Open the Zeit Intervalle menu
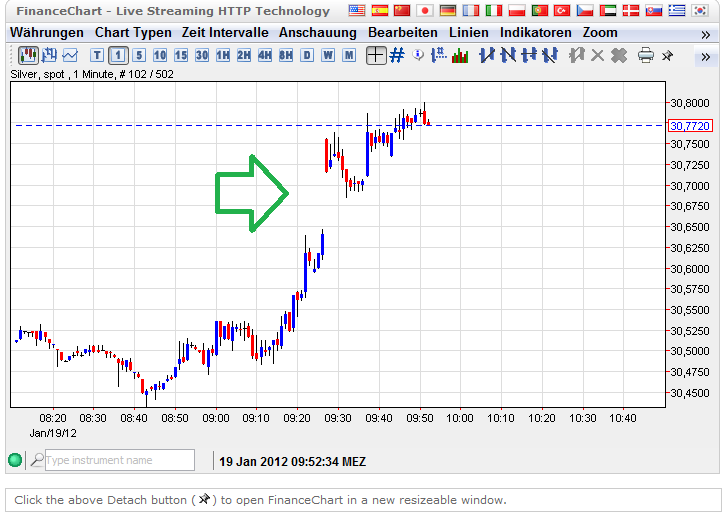727x519 pixels. [225, 33]
